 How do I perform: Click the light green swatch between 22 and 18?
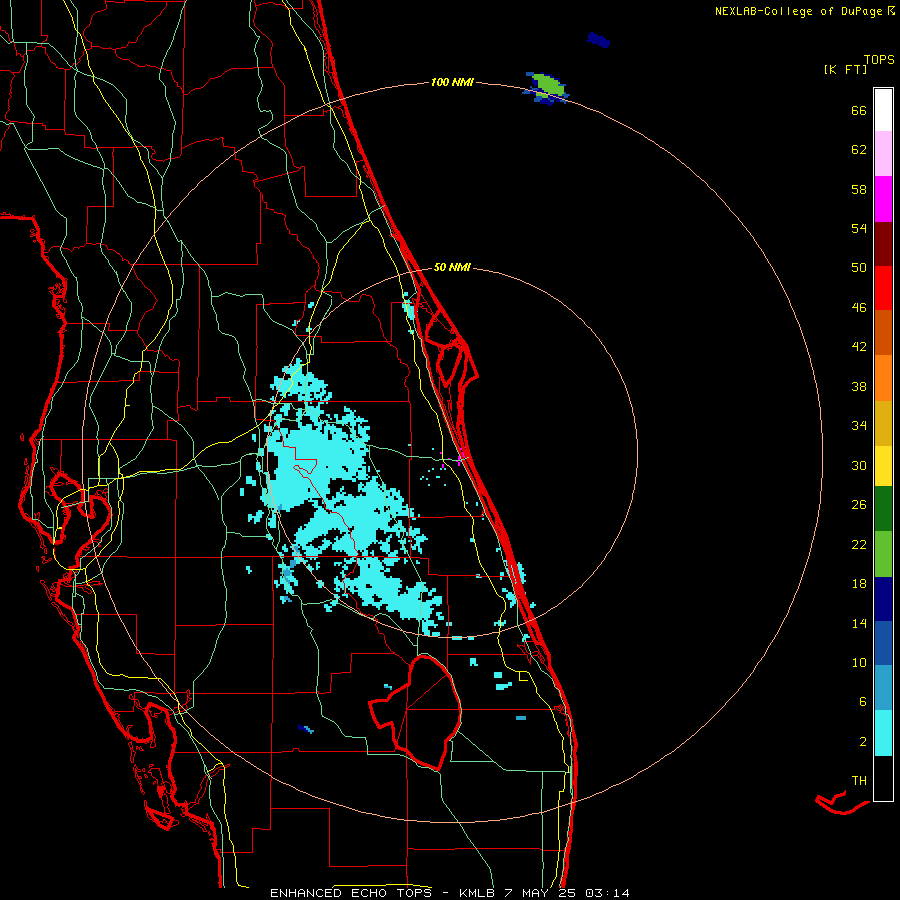[883, 554]
